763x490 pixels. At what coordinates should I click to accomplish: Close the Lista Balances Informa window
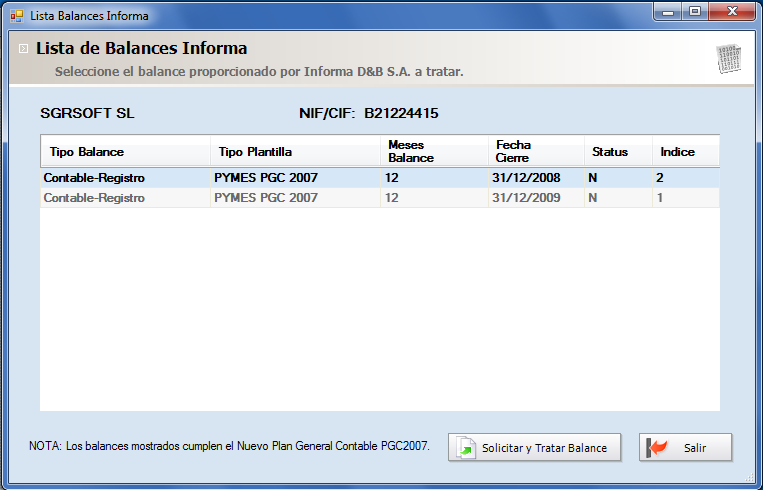tap(732, 11)
